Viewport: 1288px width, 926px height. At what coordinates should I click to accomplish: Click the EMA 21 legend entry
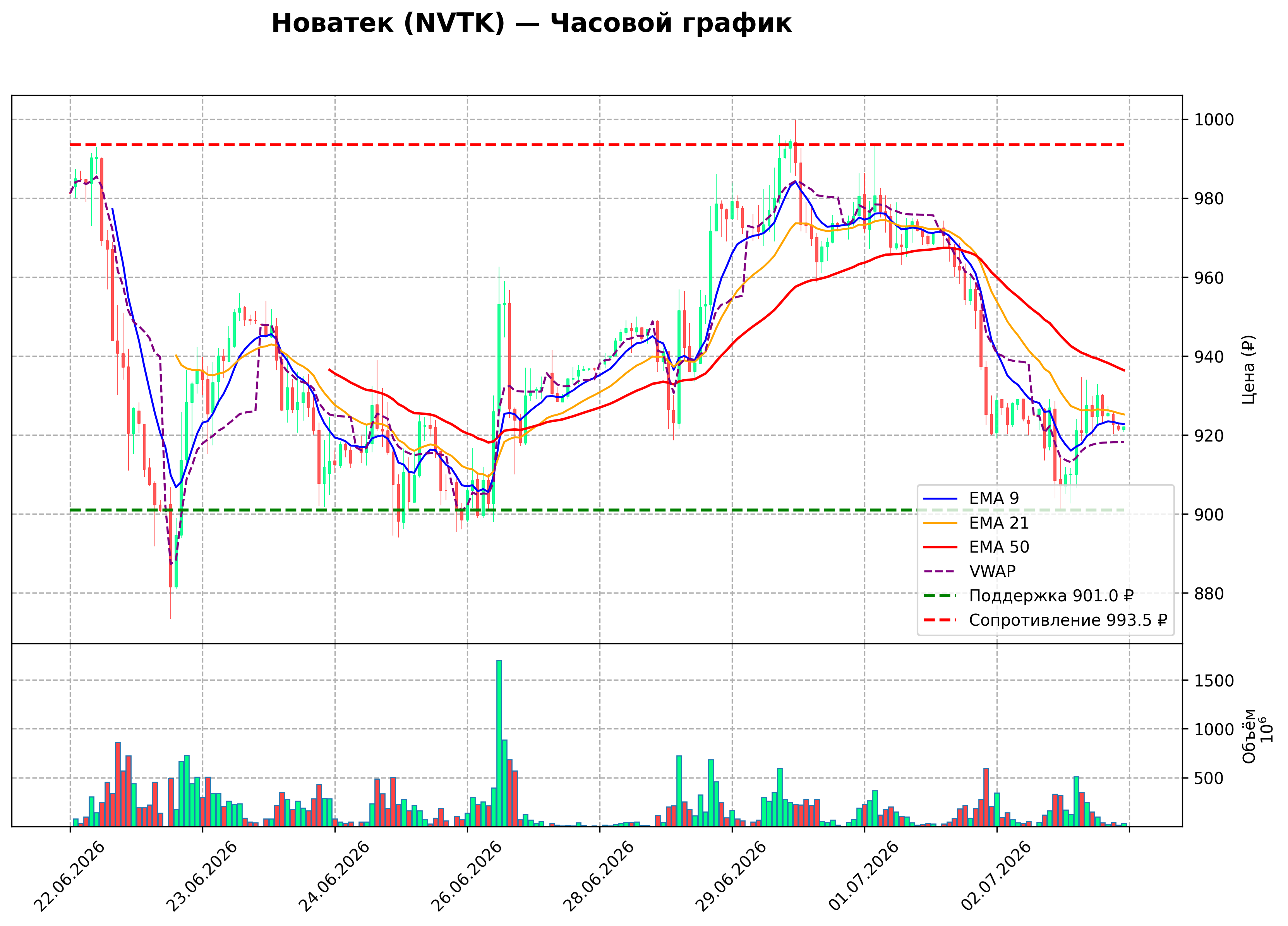point(976,523)
